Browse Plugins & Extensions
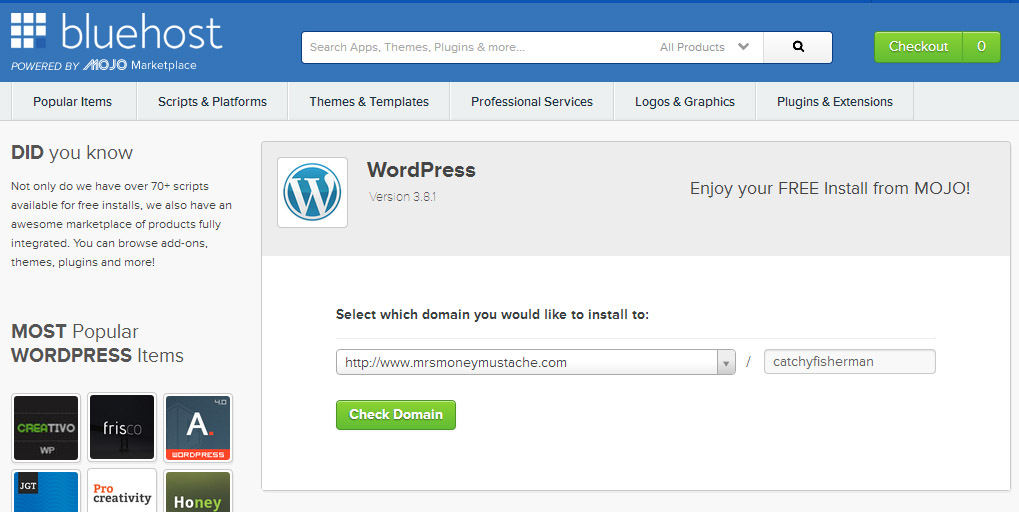This screenshot has width=1019, height=512. [x=835, y=101]
